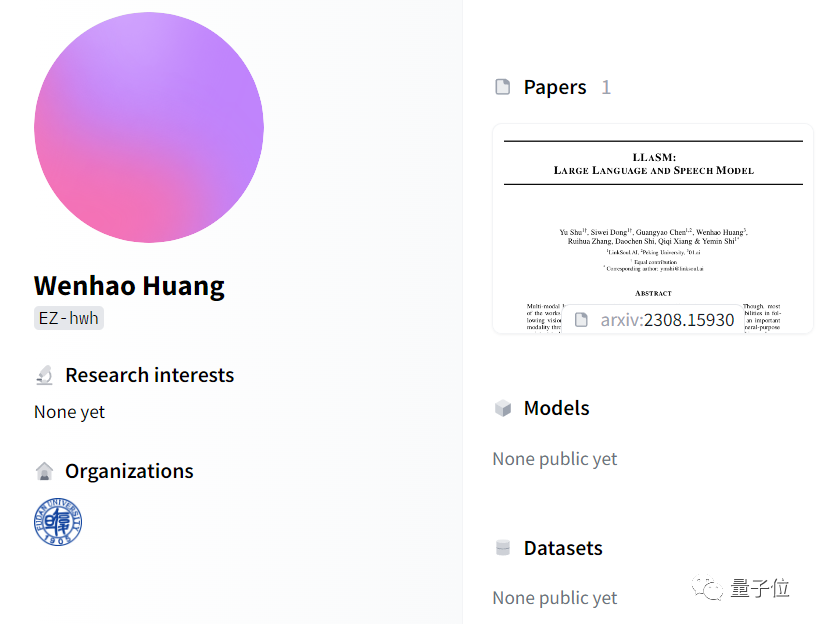Open the Datasets section heading
The width and height of the screenshot is (816, 624).
point(563,548)
